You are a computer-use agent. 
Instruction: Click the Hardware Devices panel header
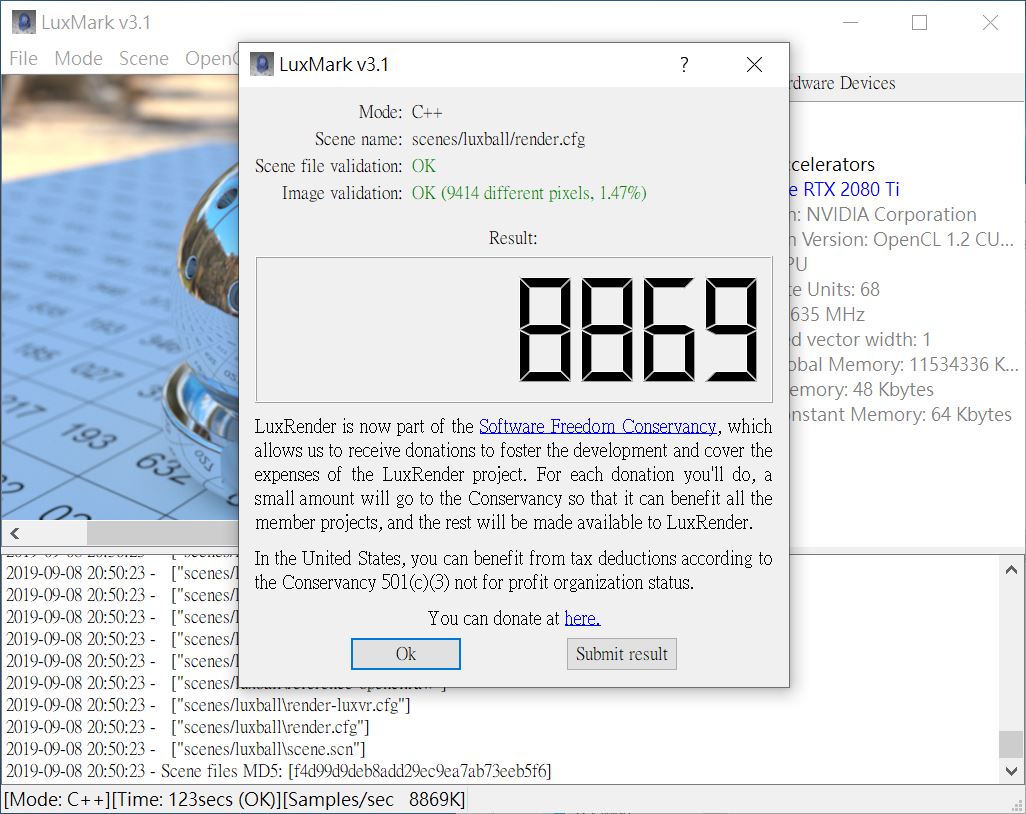907,84
